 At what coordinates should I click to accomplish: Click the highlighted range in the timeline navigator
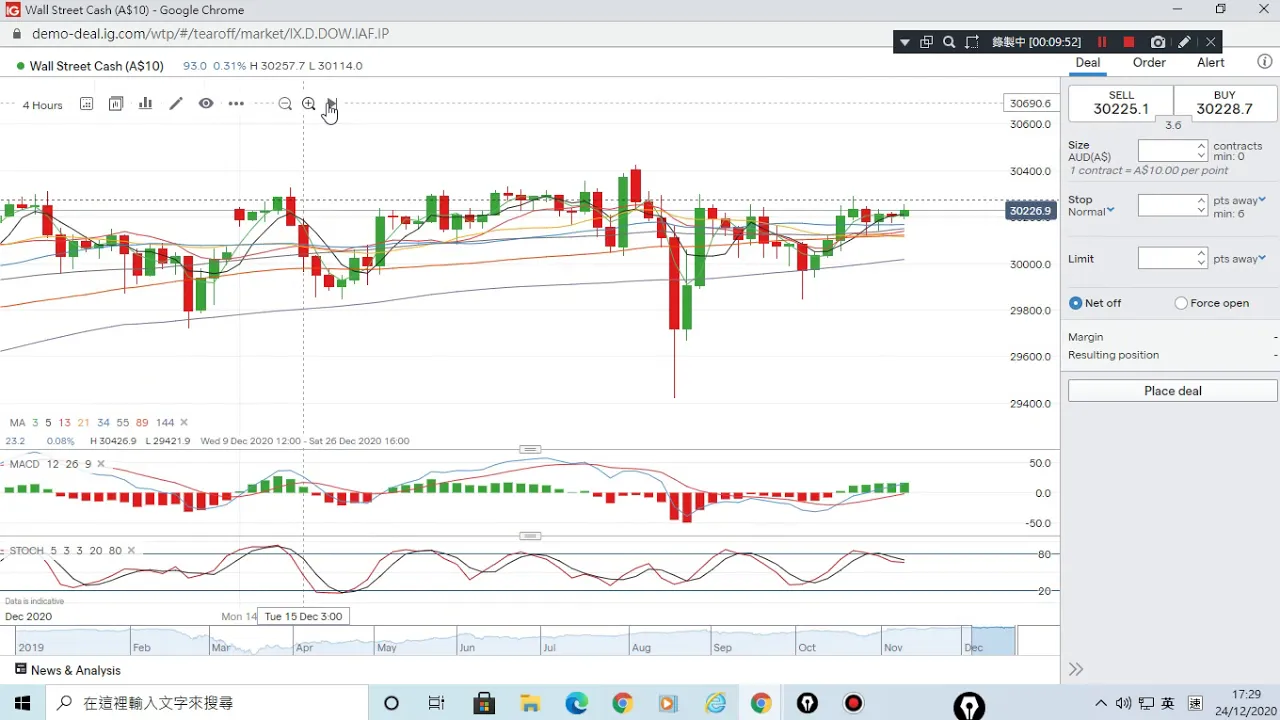993,640
